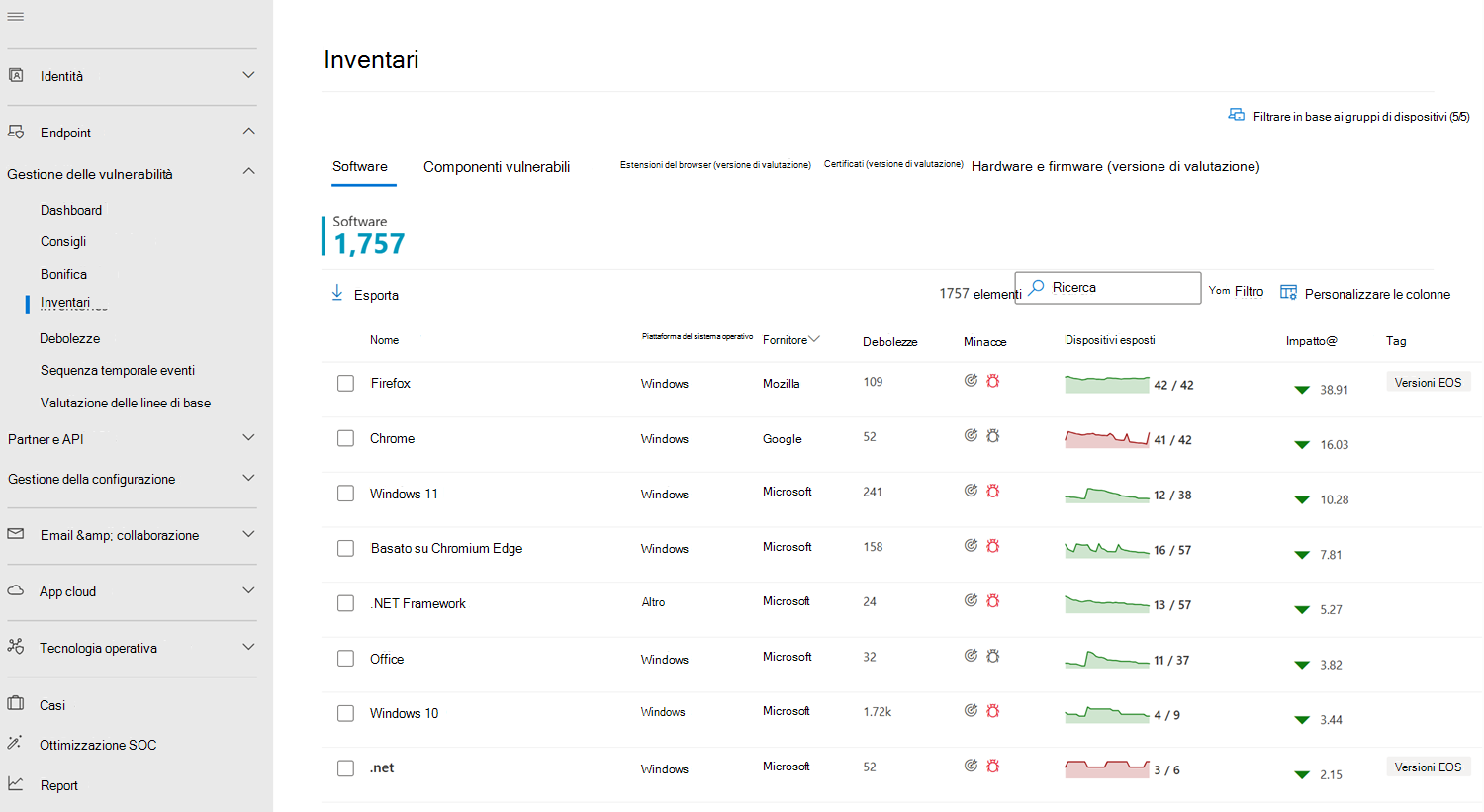Click the App cloud icon
This screenshot has height=812, width=1484.
pyautogui.click(x=16, y=590)
